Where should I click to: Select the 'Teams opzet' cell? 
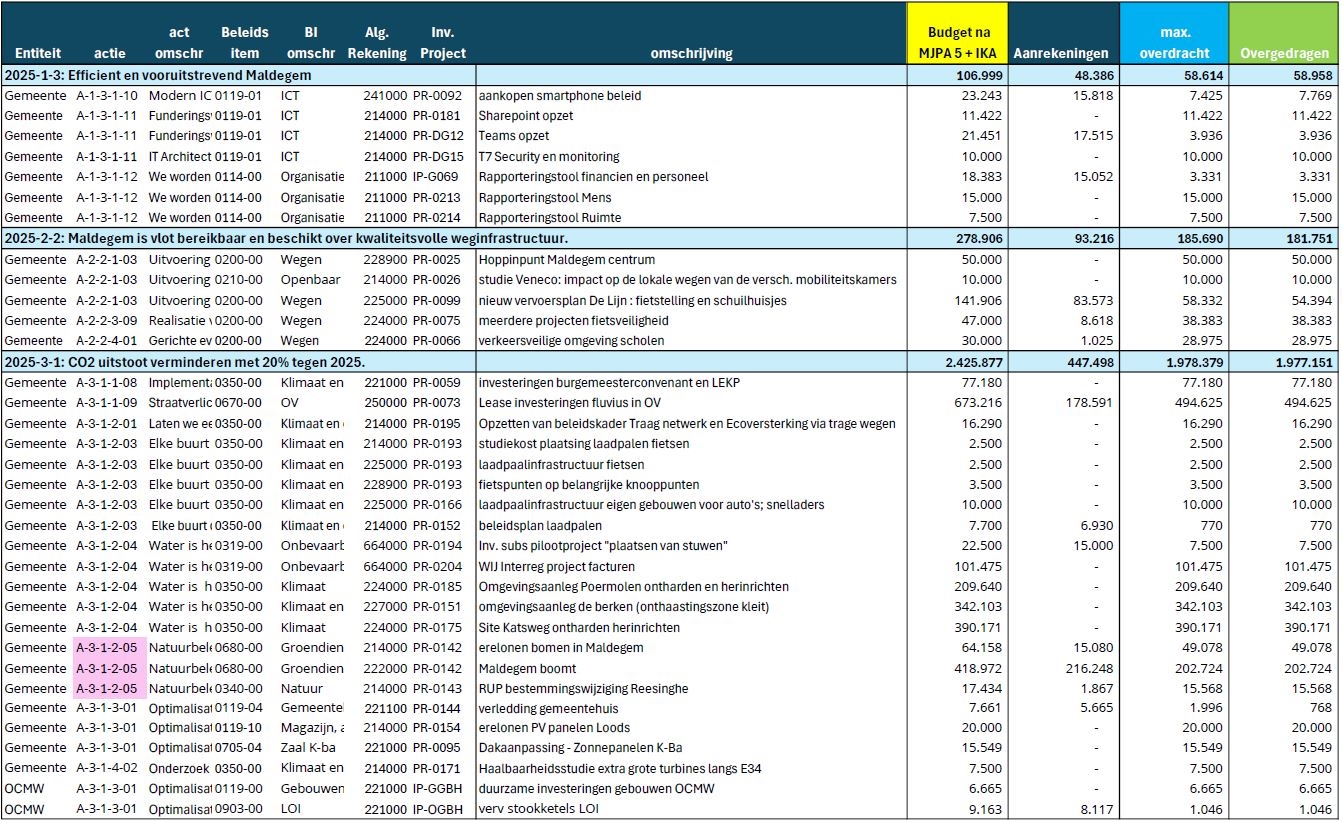tap(511, 136)
